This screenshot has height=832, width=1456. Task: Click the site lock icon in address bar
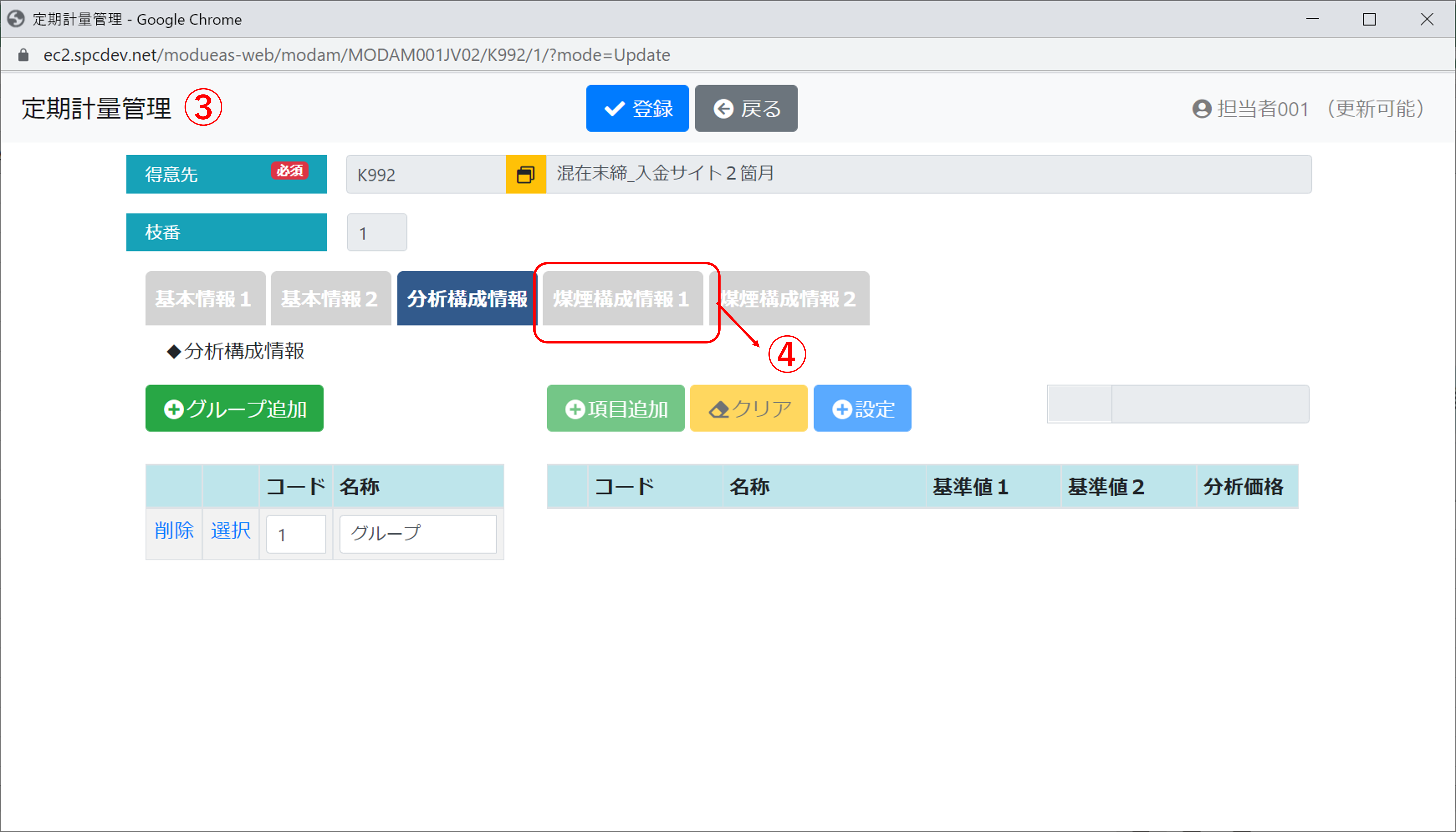click(x=23, y=55)
